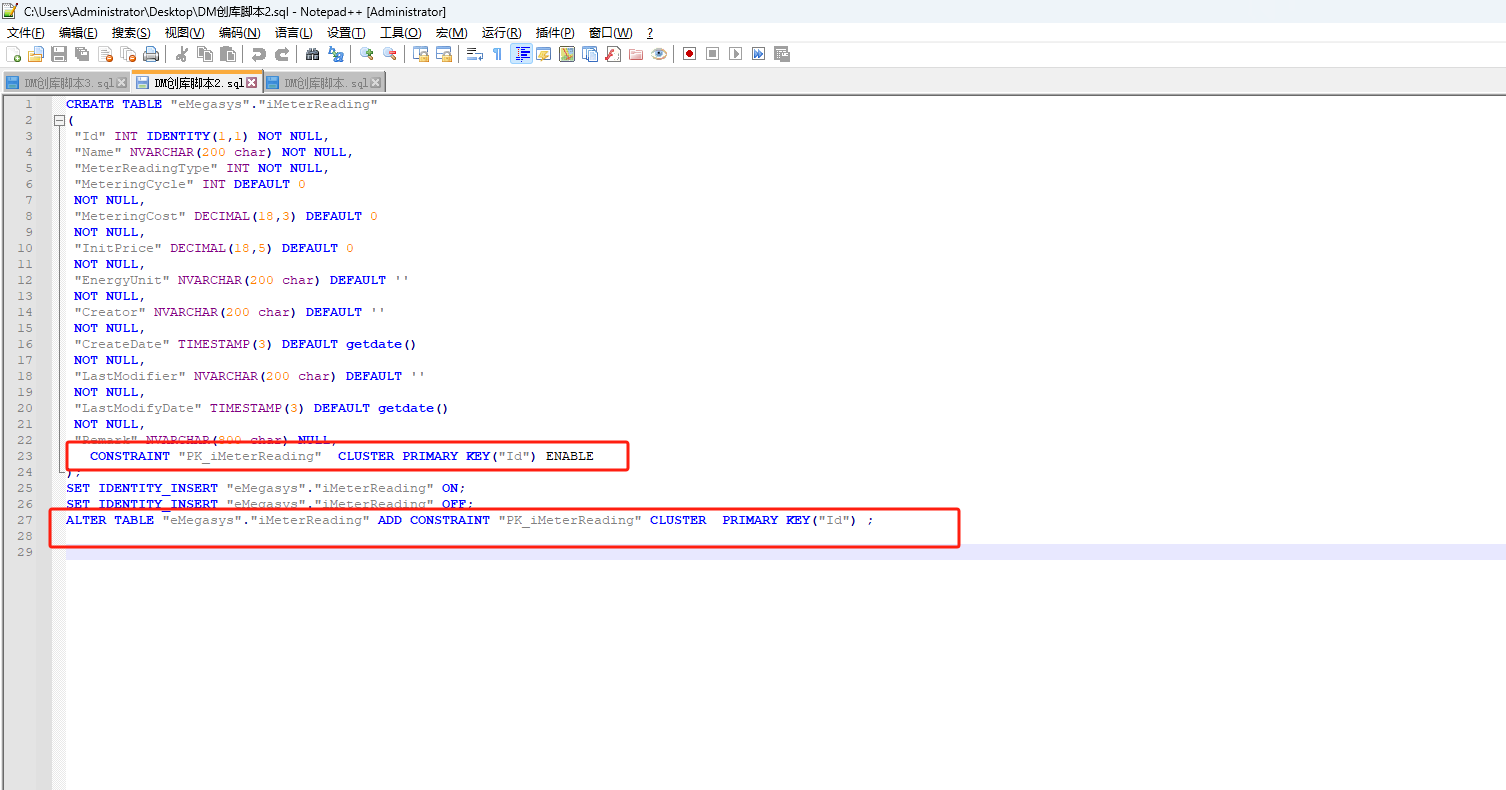Open the ? help menu
Image resolution: width=1506 pixels, height=790 pixels.
point(650,33)
